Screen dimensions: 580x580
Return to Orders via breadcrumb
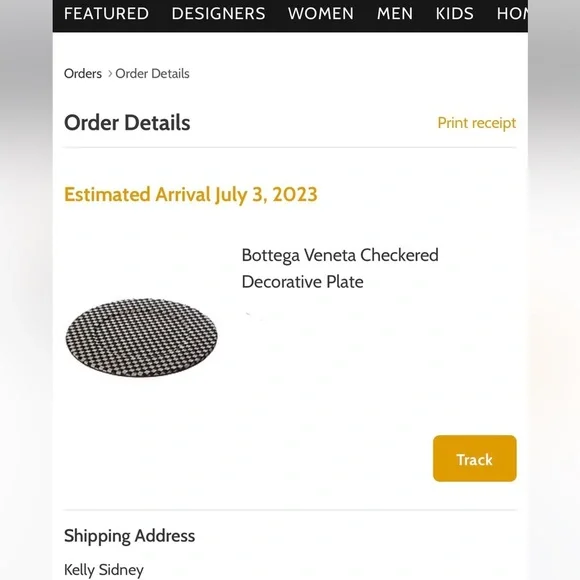(83, 74)
